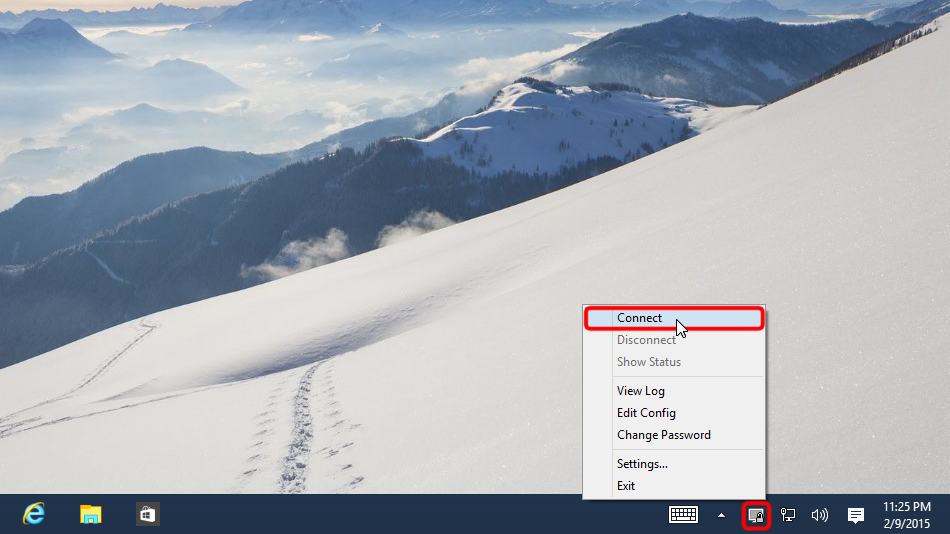The image size is (950, 534).
Task: Choose Edit Config in the menu
Action: (x=646, y=413)
